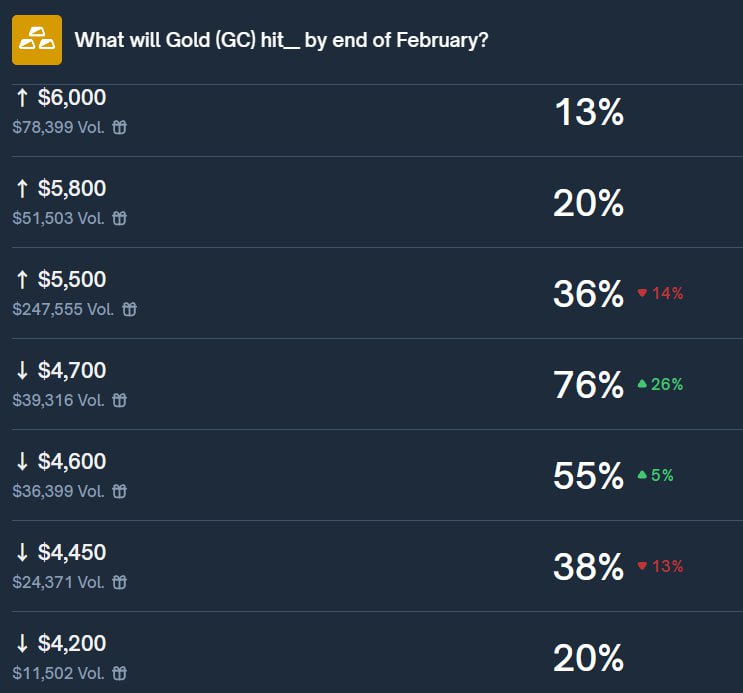Open the ↓ $4,450 outcome
Image resolution: width=743 pixels, height=693 pixels.
61,552
